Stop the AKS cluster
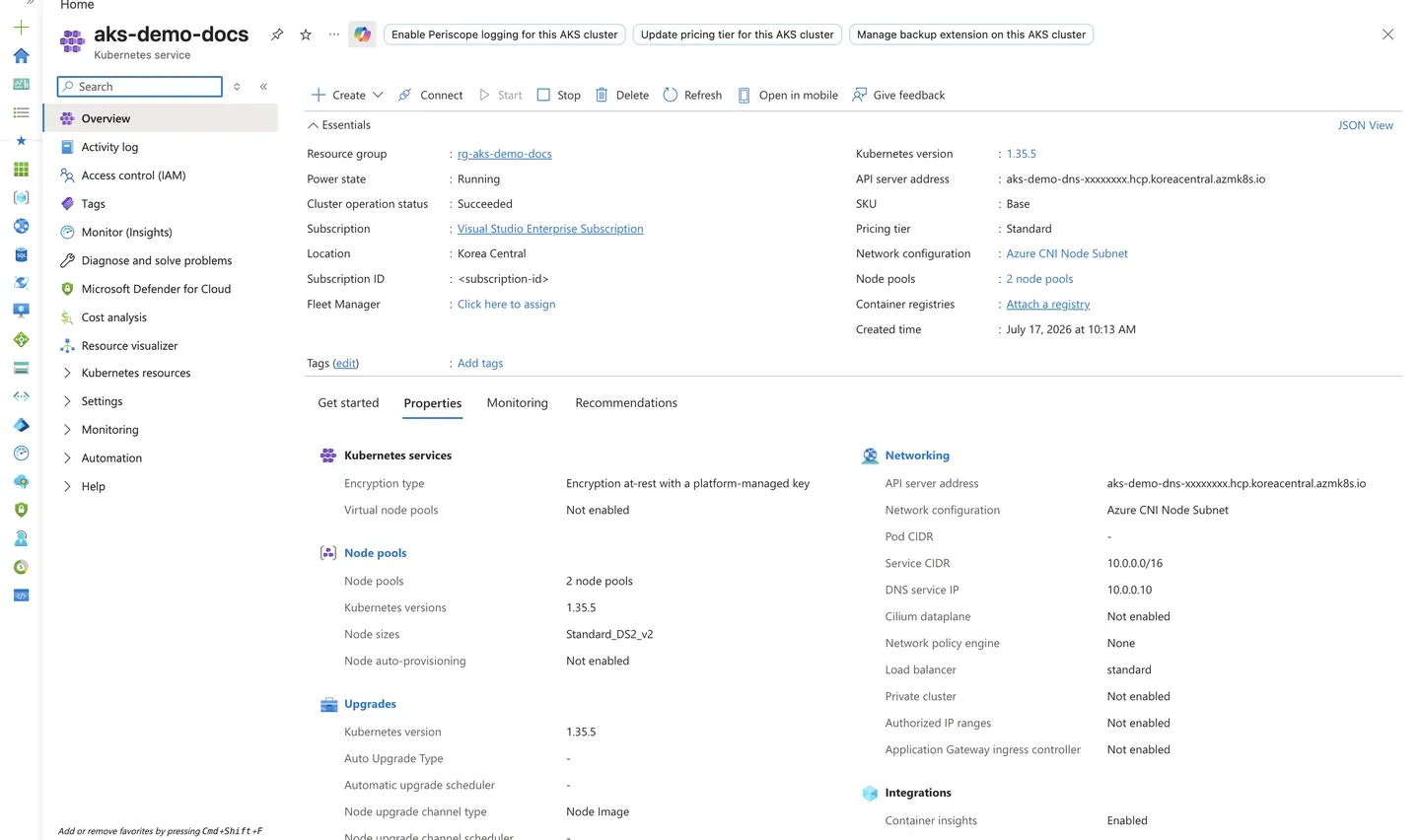This screenshot has height=840, width=1420. pos(558,96)
